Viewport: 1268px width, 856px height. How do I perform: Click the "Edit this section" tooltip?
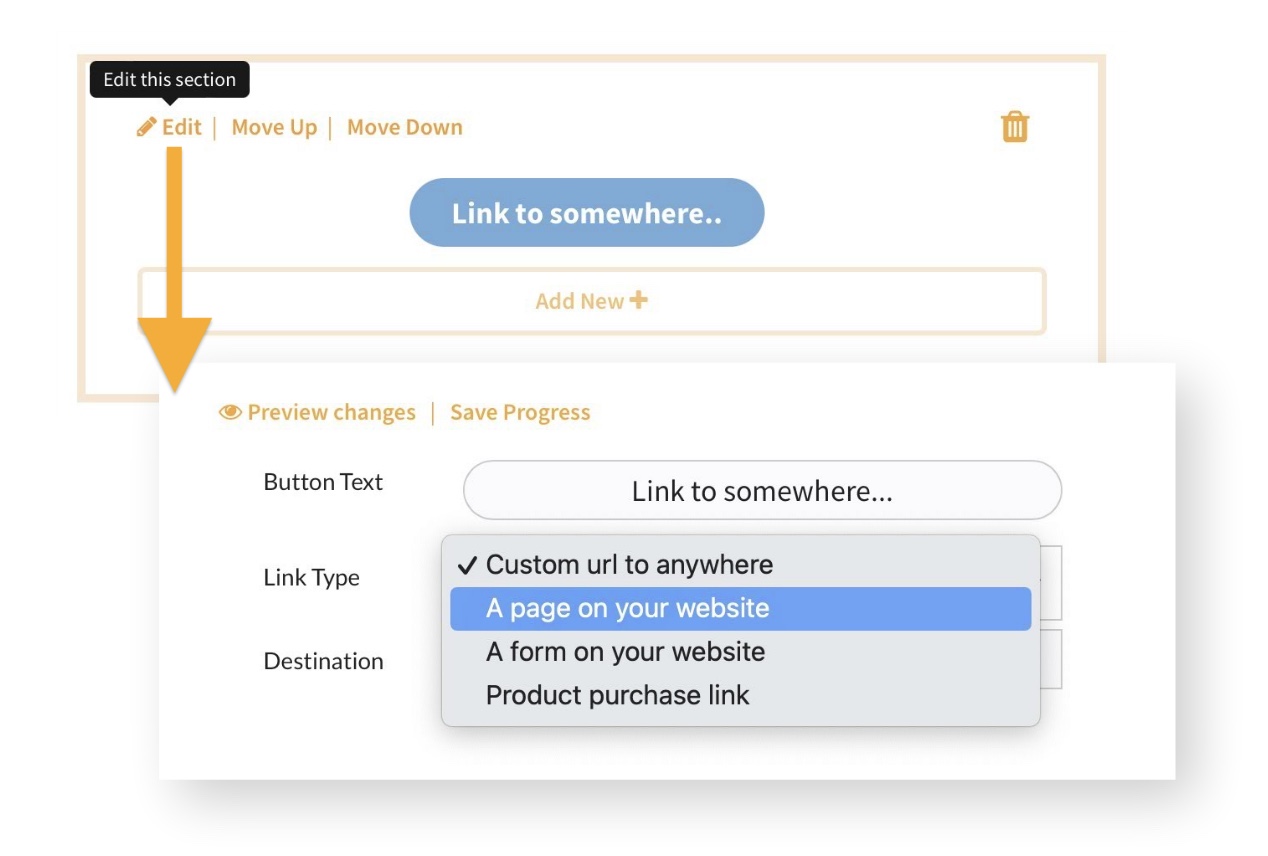[170, 80]
